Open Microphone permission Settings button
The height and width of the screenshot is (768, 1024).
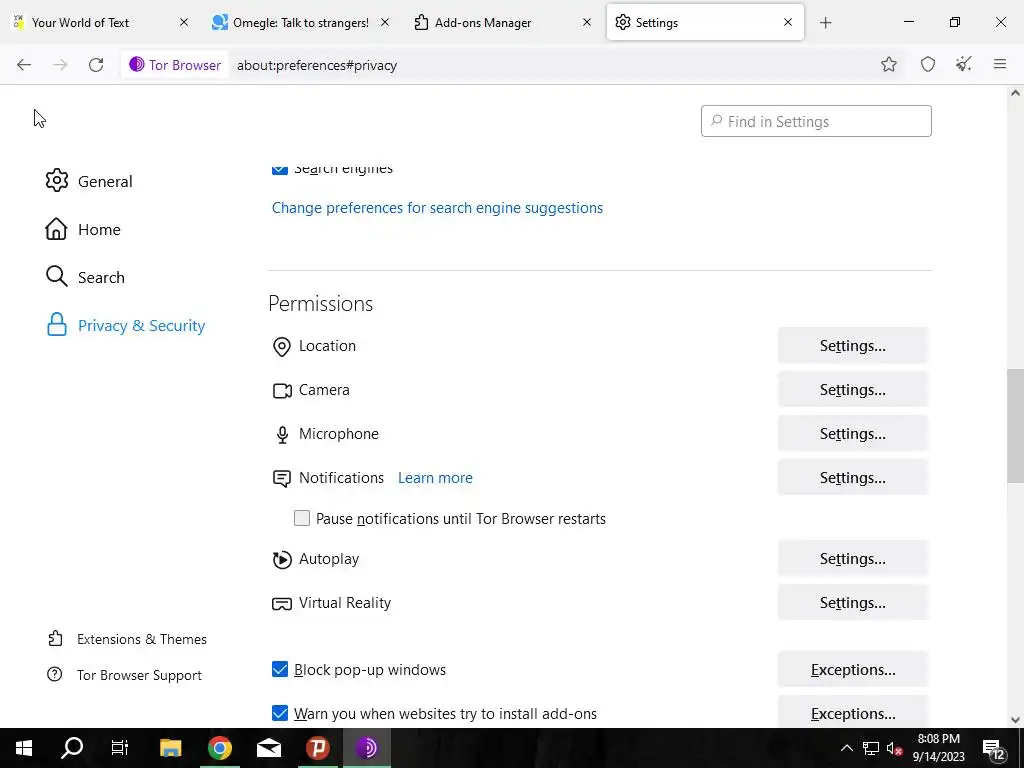tap(852, 434)
